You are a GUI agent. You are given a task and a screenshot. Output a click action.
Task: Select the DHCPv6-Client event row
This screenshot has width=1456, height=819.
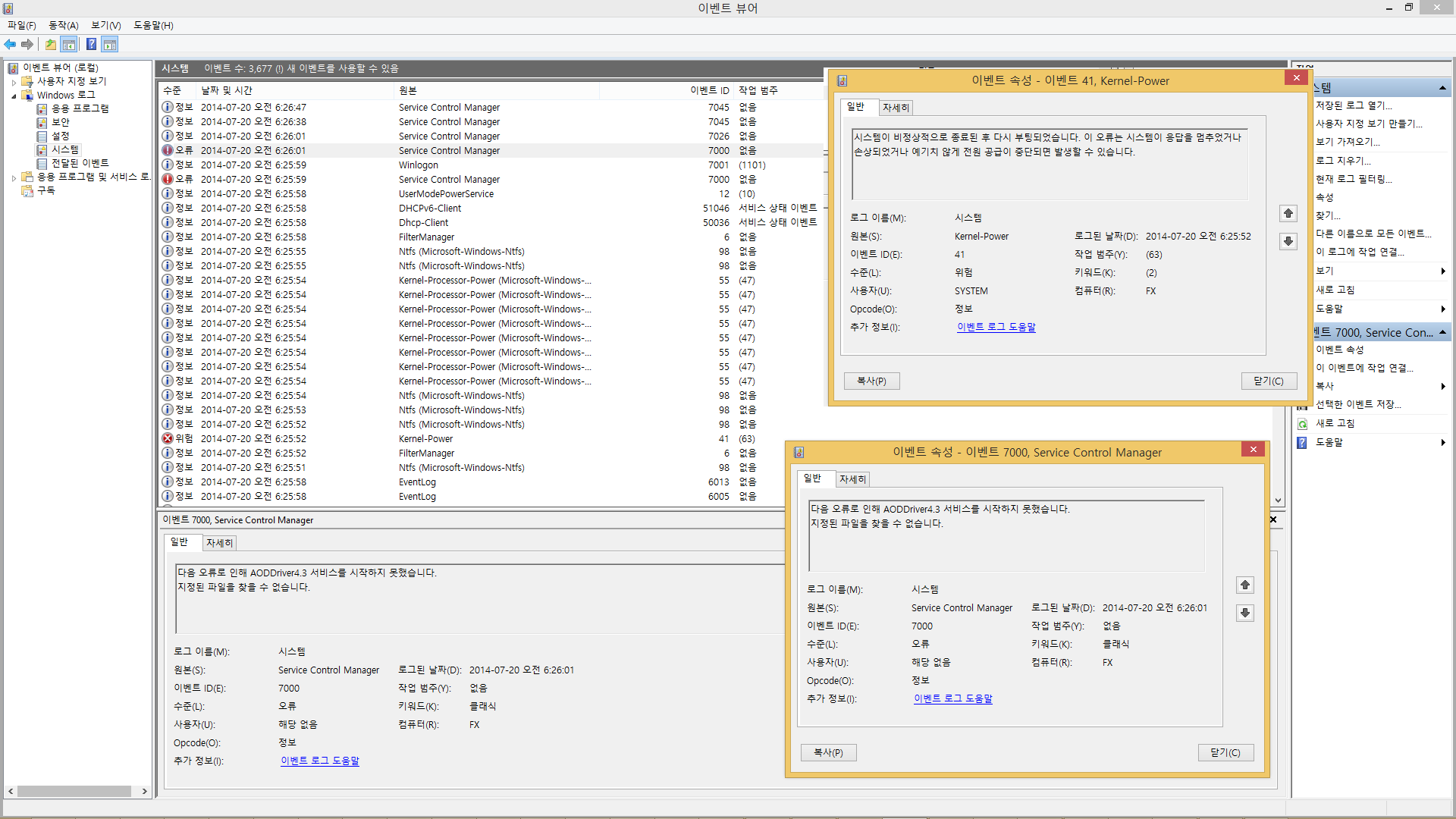491,208
